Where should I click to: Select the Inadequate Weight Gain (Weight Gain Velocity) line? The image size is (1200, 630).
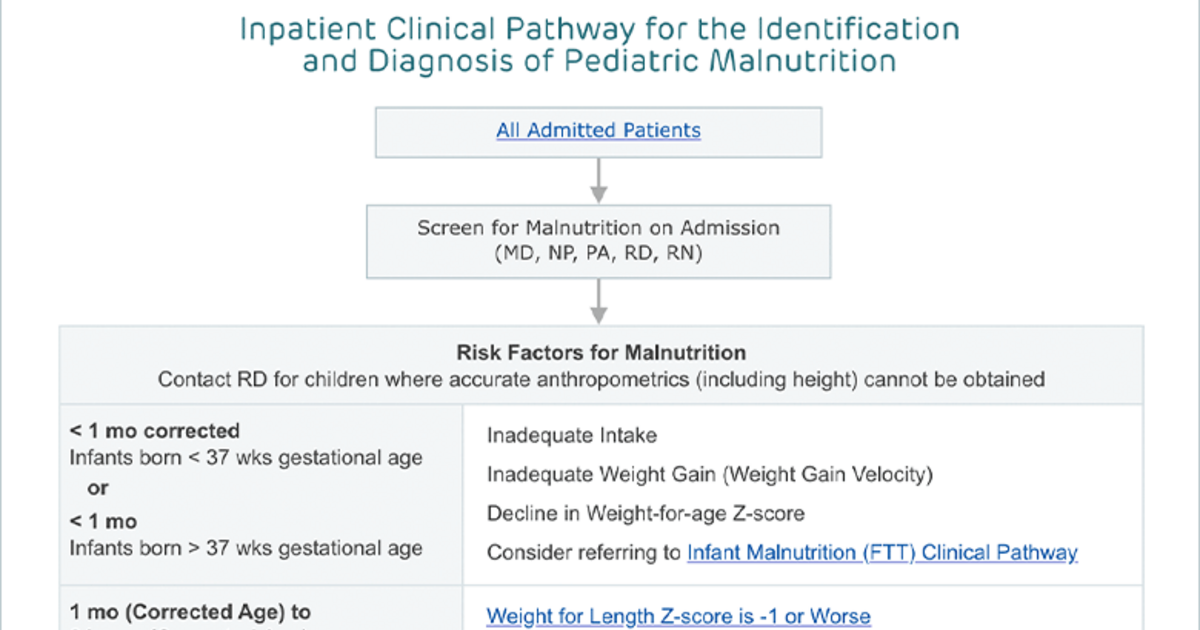pos(710,475)
